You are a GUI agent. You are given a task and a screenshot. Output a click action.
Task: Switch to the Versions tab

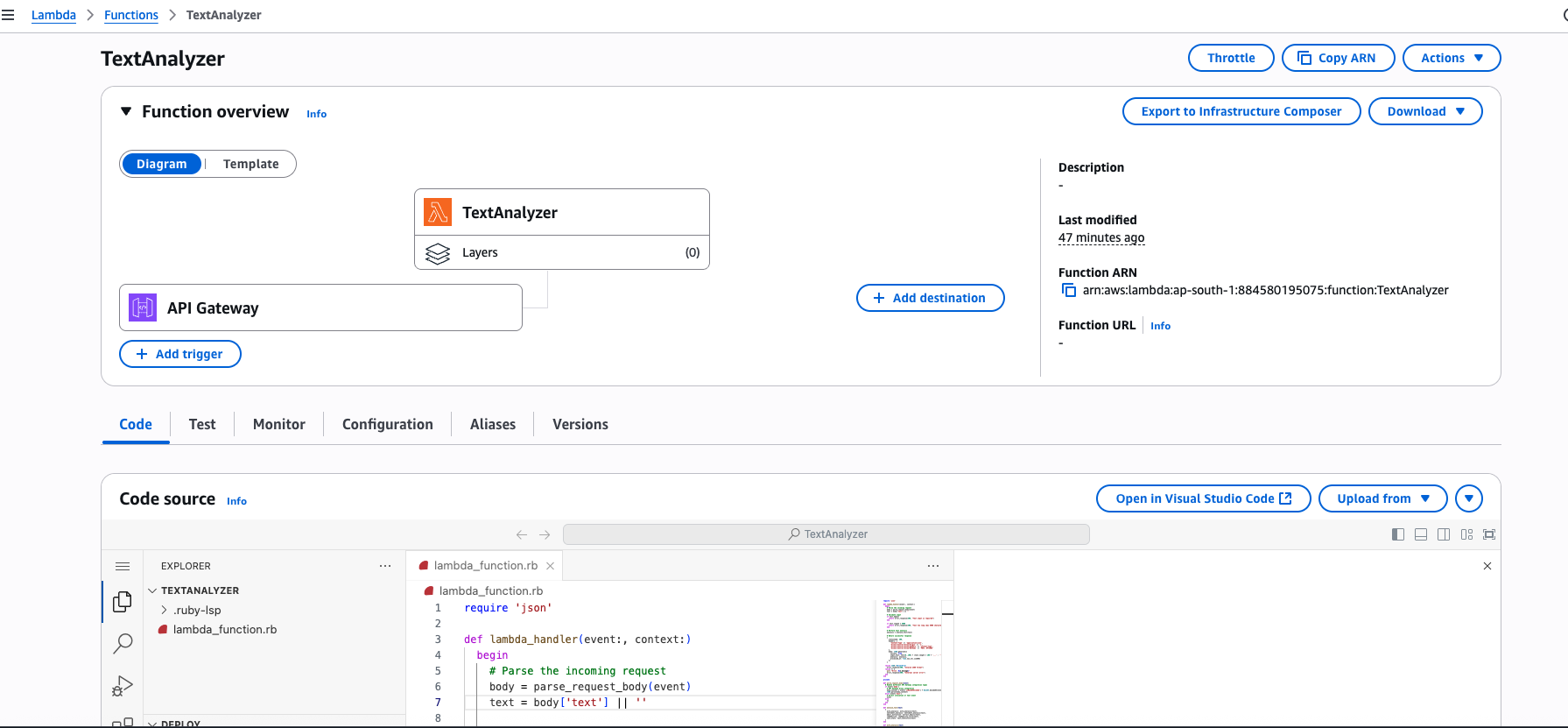580,424
